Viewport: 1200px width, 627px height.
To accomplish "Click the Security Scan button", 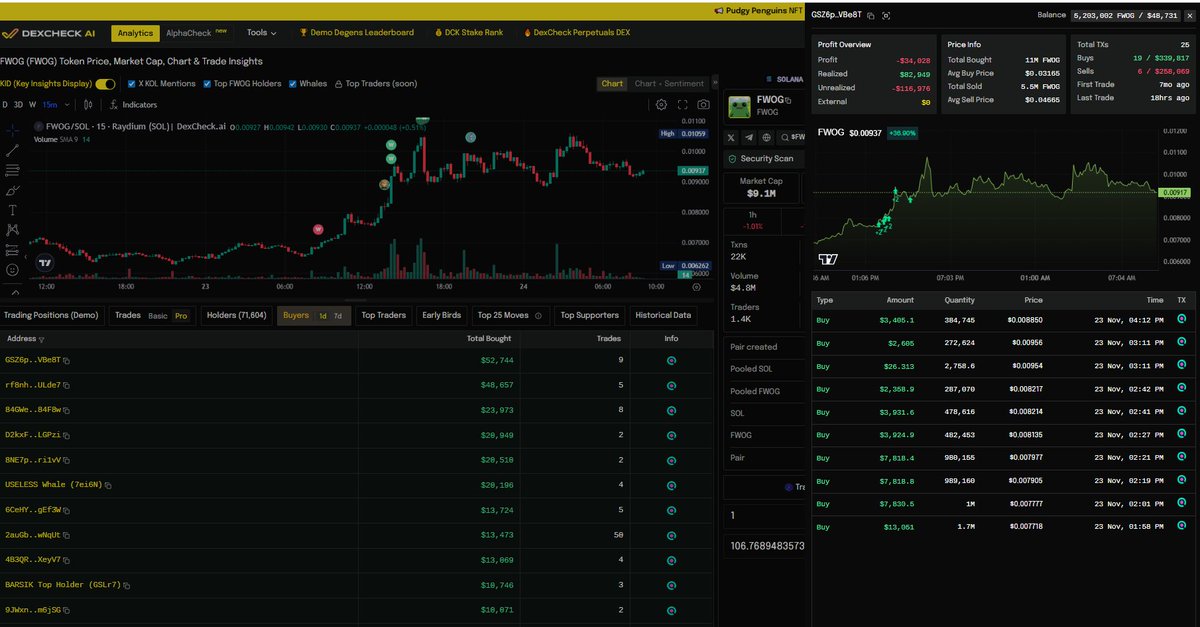I will coord(766,158).
